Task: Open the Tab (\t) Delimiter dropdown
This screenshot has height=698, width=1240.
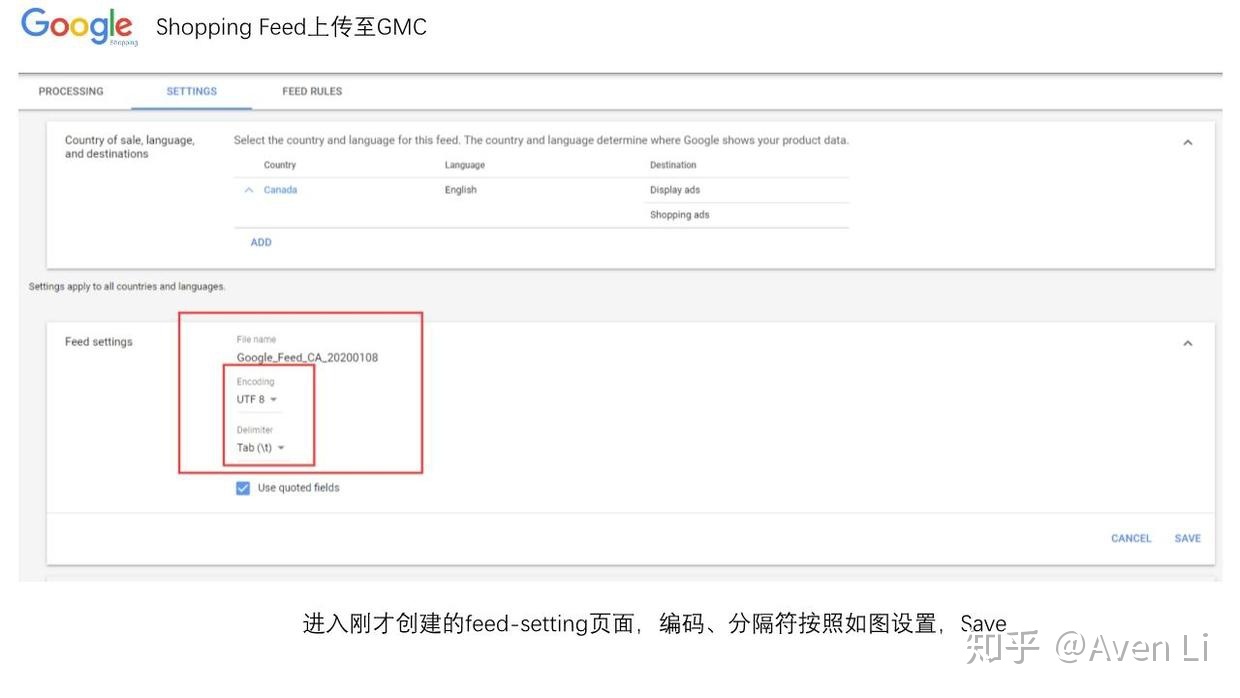Action: pyautogui.click(x=260, y=447)
